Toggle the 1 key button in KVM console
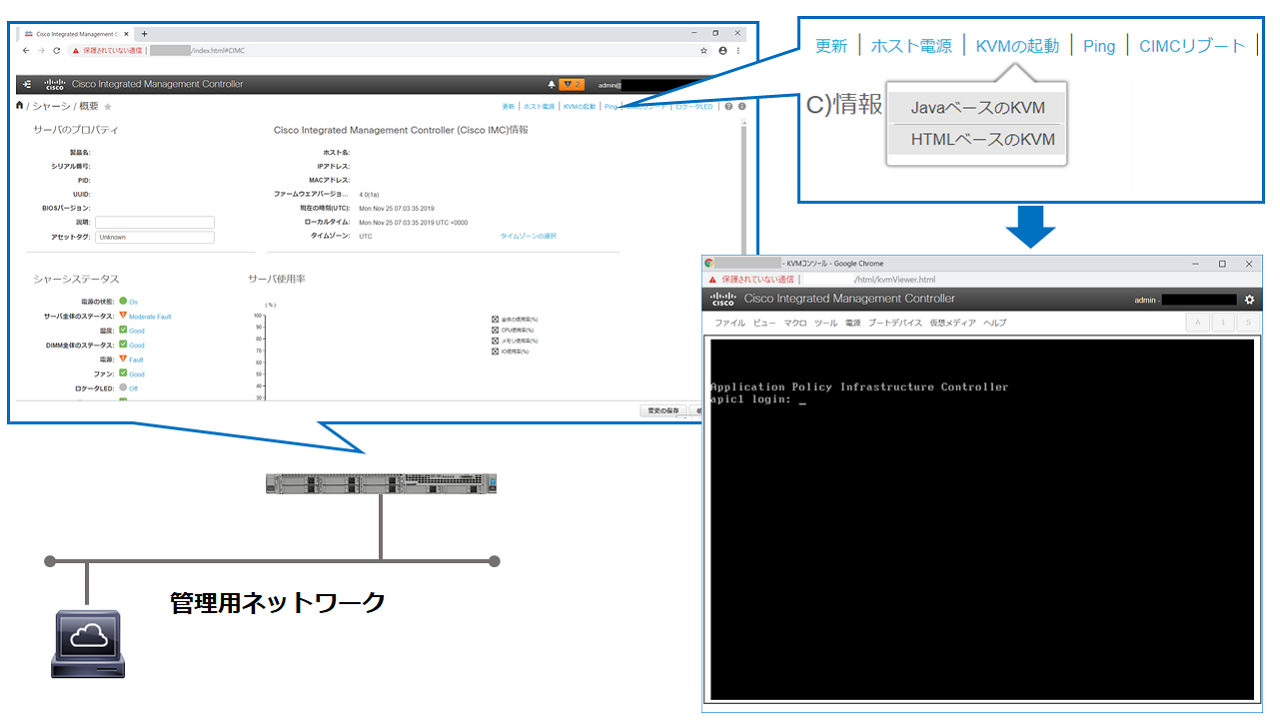The width and height of the screenshot is (1280, 720). (x=1223, y=322)
